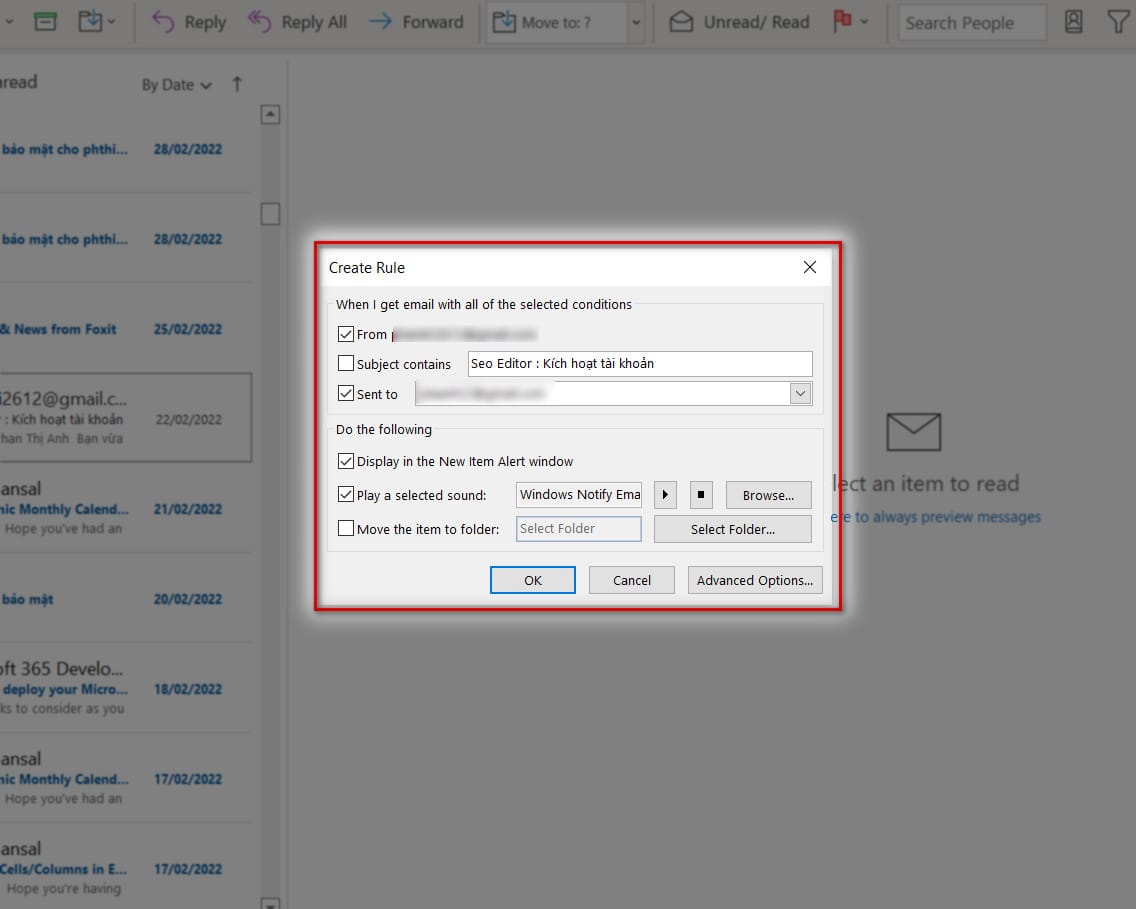The width and height of the screenshot is (1136, 909).
Task: Click the Forward button
Action: click(x=416, y=22)
